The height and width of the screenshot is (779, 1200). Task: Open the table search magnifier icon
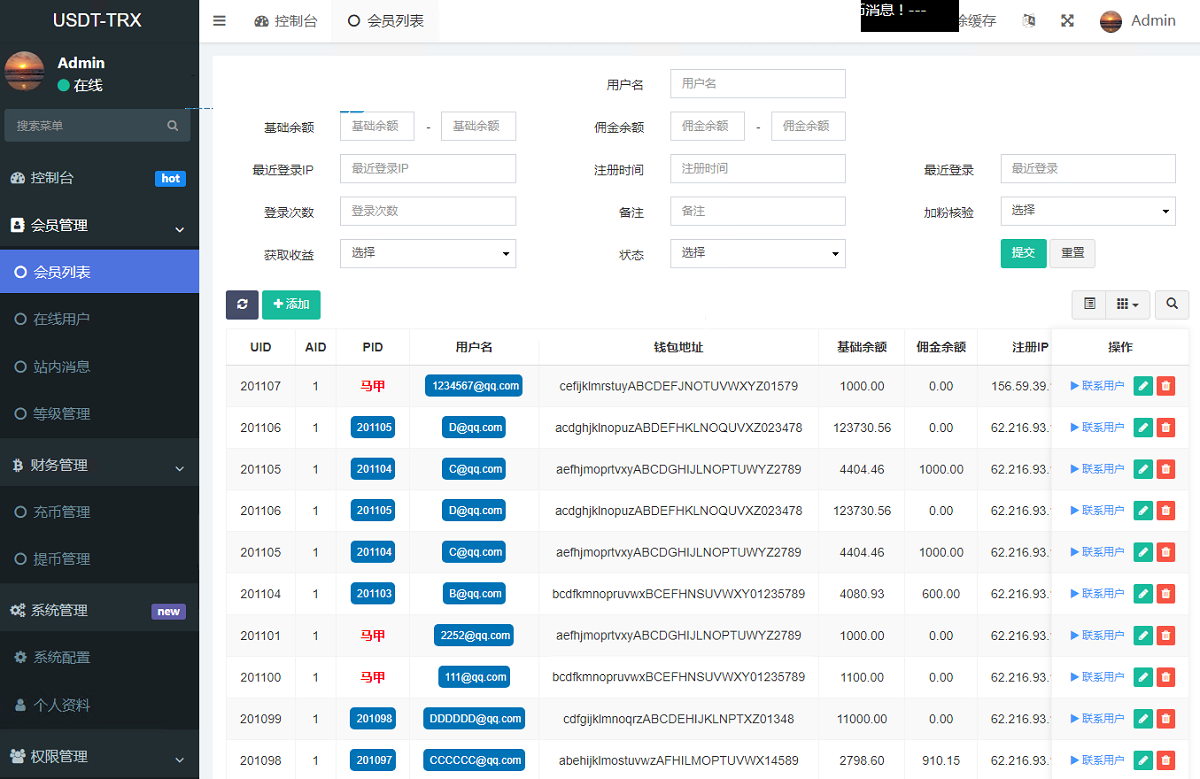point(1172,304)
